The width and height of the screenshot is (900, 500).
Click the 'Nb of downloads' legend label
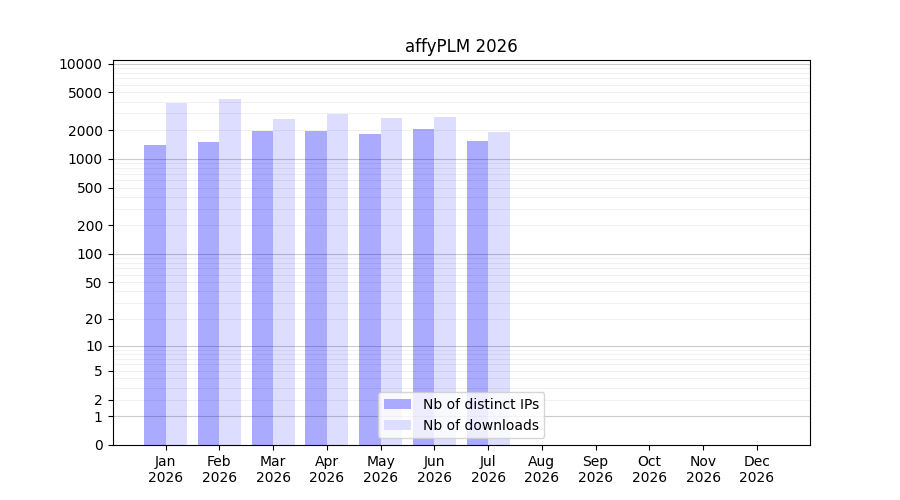pyautogui.click(x=481, y=425)
